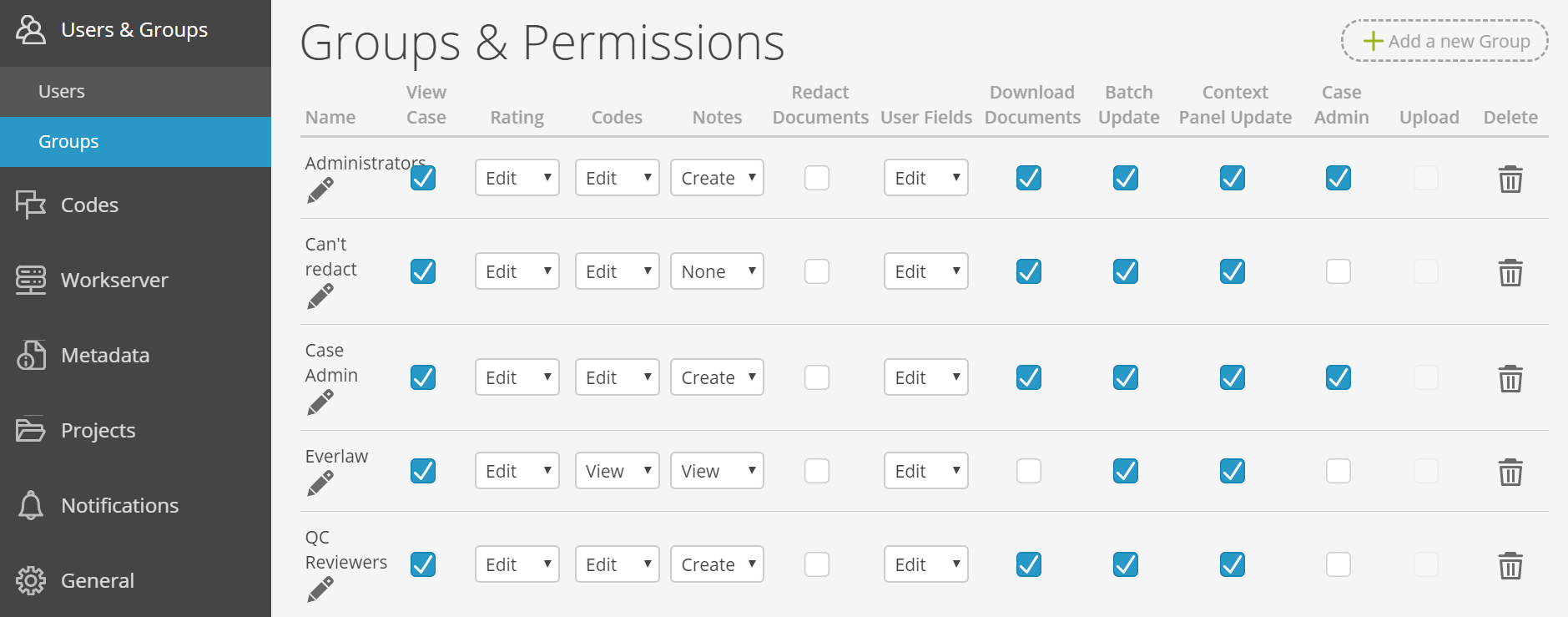Uncheck Download Documents for Can't redact
The height and width of the screenshot is (617, 1568).
pos(1029,271)
